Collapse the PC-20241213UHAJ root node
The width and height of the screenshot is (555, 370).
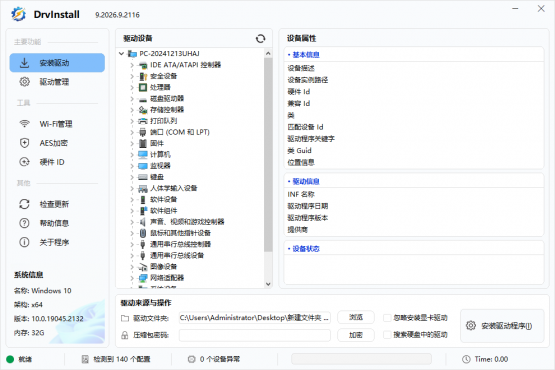click(x=121, y=54)
